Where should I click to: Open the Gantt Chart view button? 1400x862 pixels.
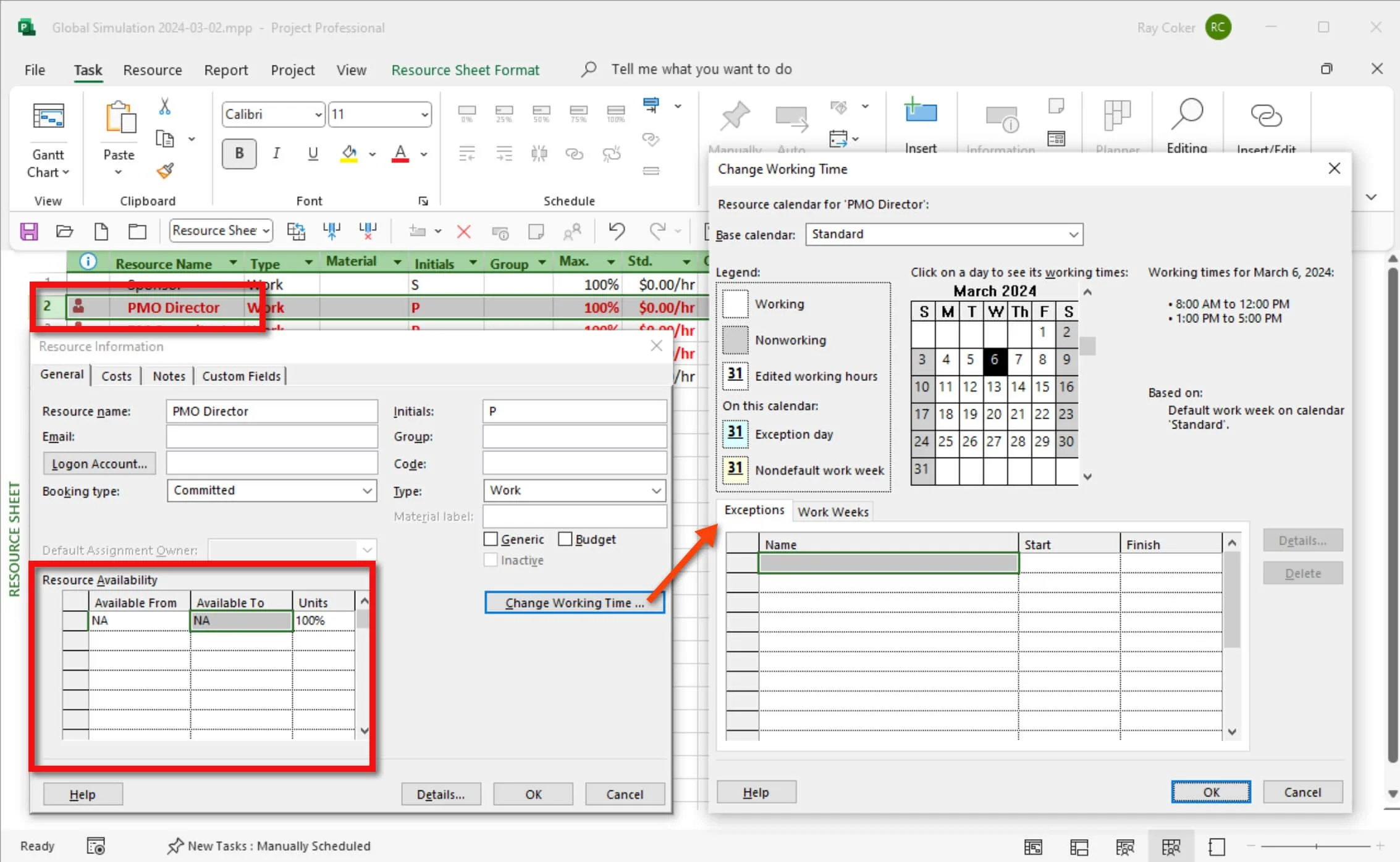[48, 140]
